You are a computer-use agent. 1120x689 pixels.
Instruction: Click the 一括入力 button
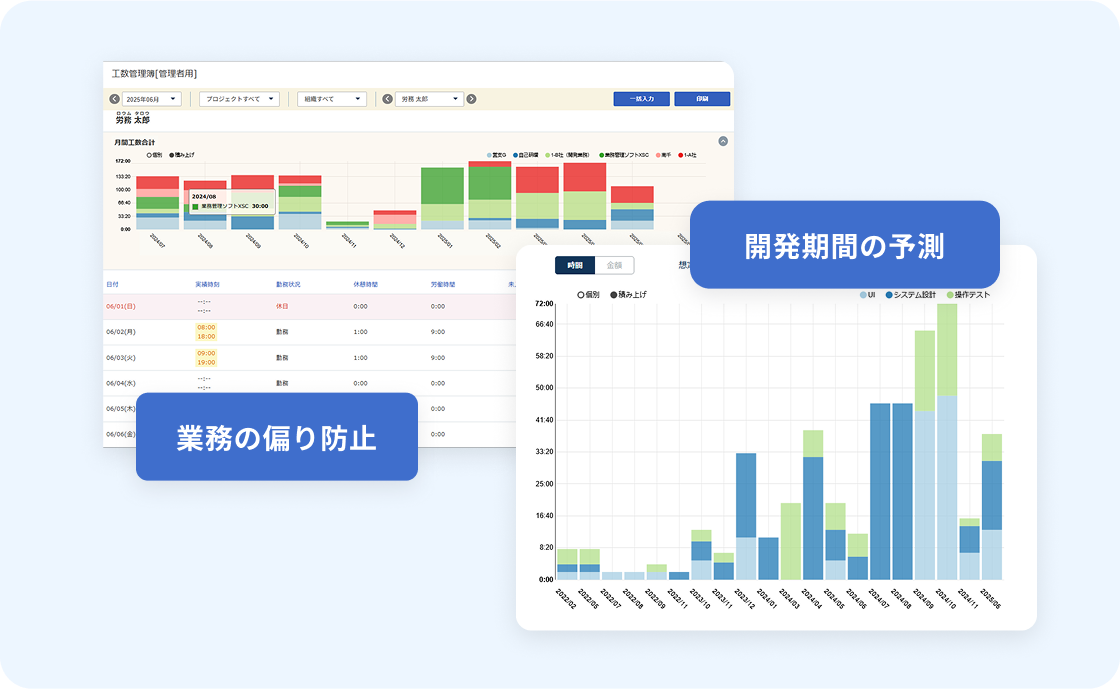(641, 99)
